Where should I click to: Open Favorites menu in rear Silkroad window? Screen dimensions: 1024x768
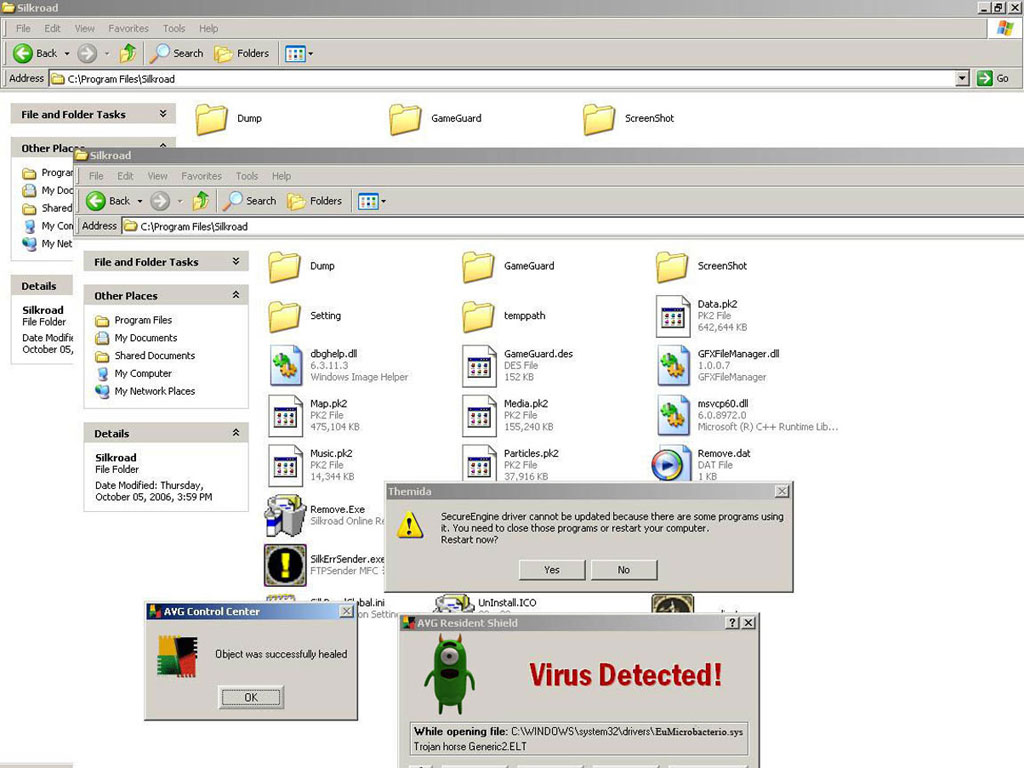129,29
